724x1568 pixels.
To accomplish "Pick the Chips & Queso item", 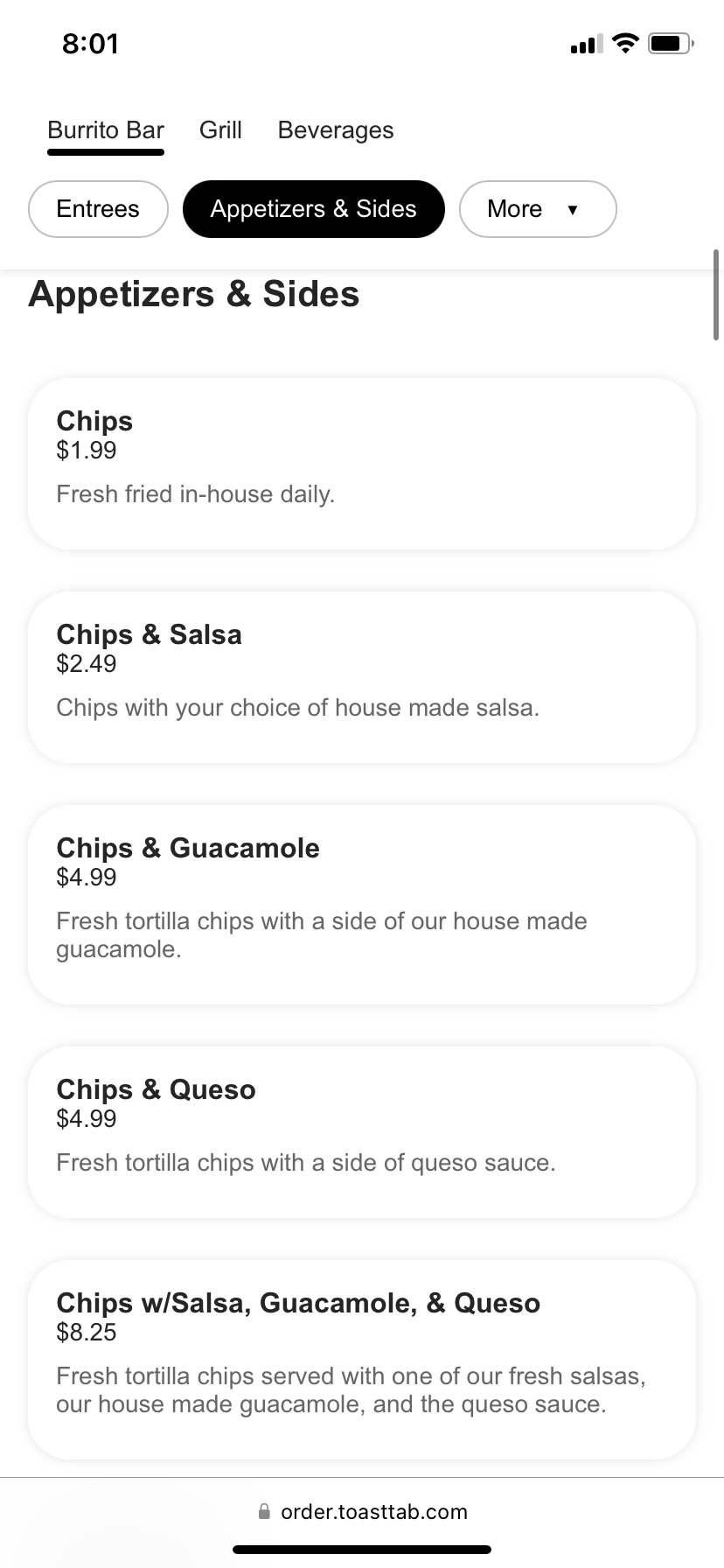I will click(x=362, y=1132).
